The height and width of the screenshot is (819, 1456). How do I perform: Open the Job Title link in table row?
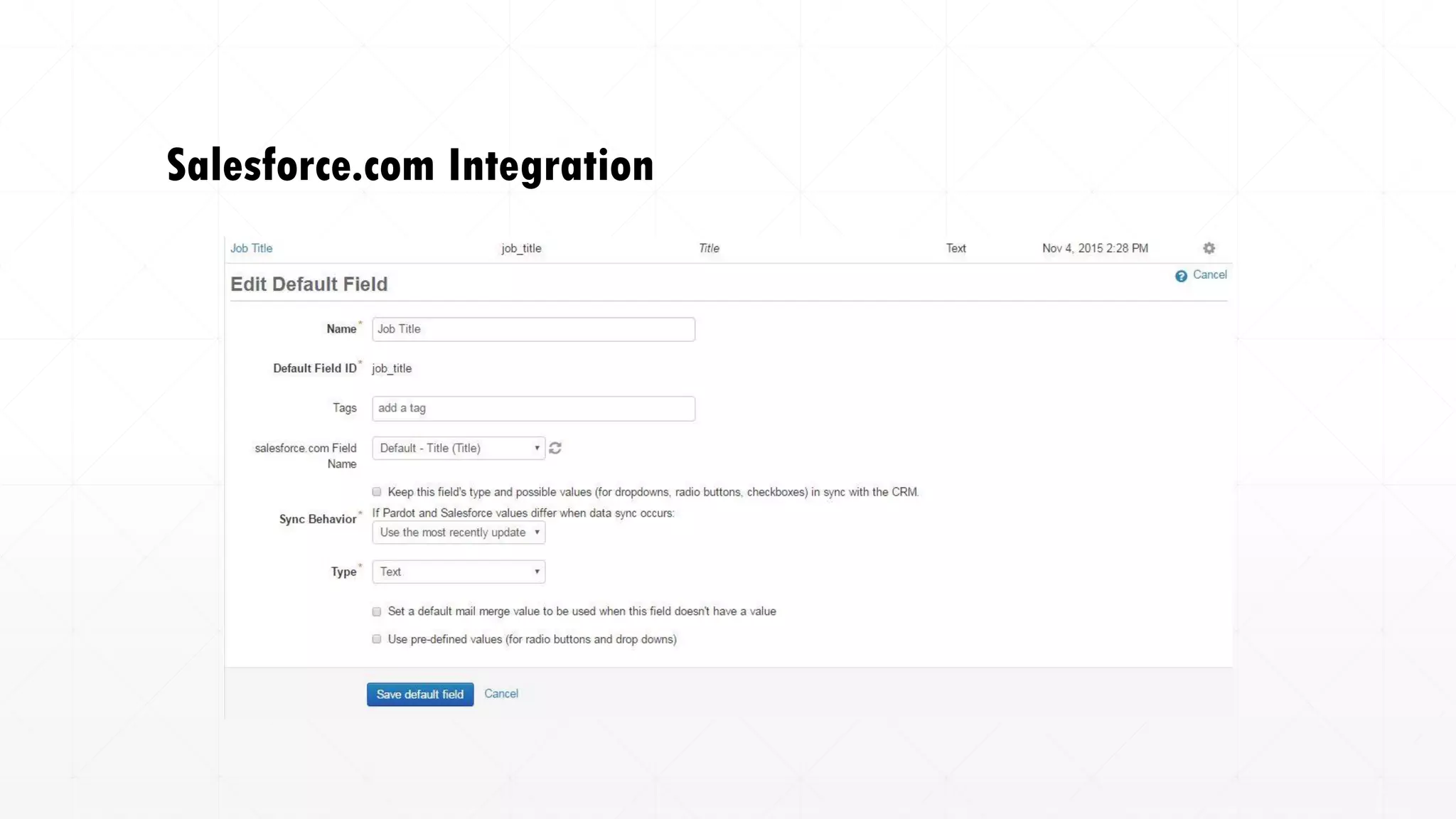click(251, 248)
